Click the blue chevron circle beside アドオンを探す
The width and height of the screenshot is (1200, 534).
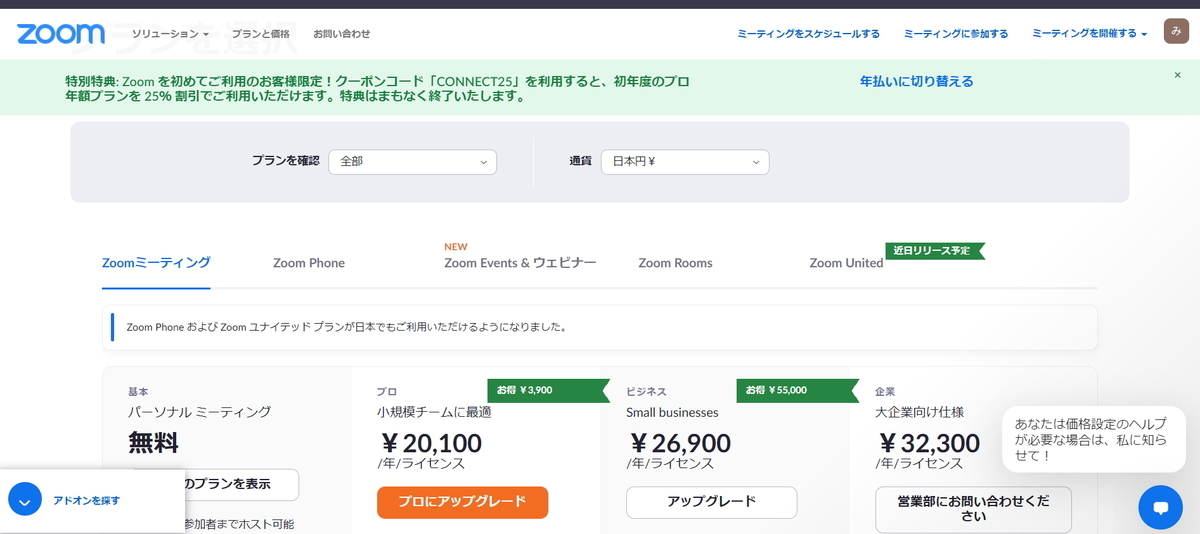[x=25, y=499]
